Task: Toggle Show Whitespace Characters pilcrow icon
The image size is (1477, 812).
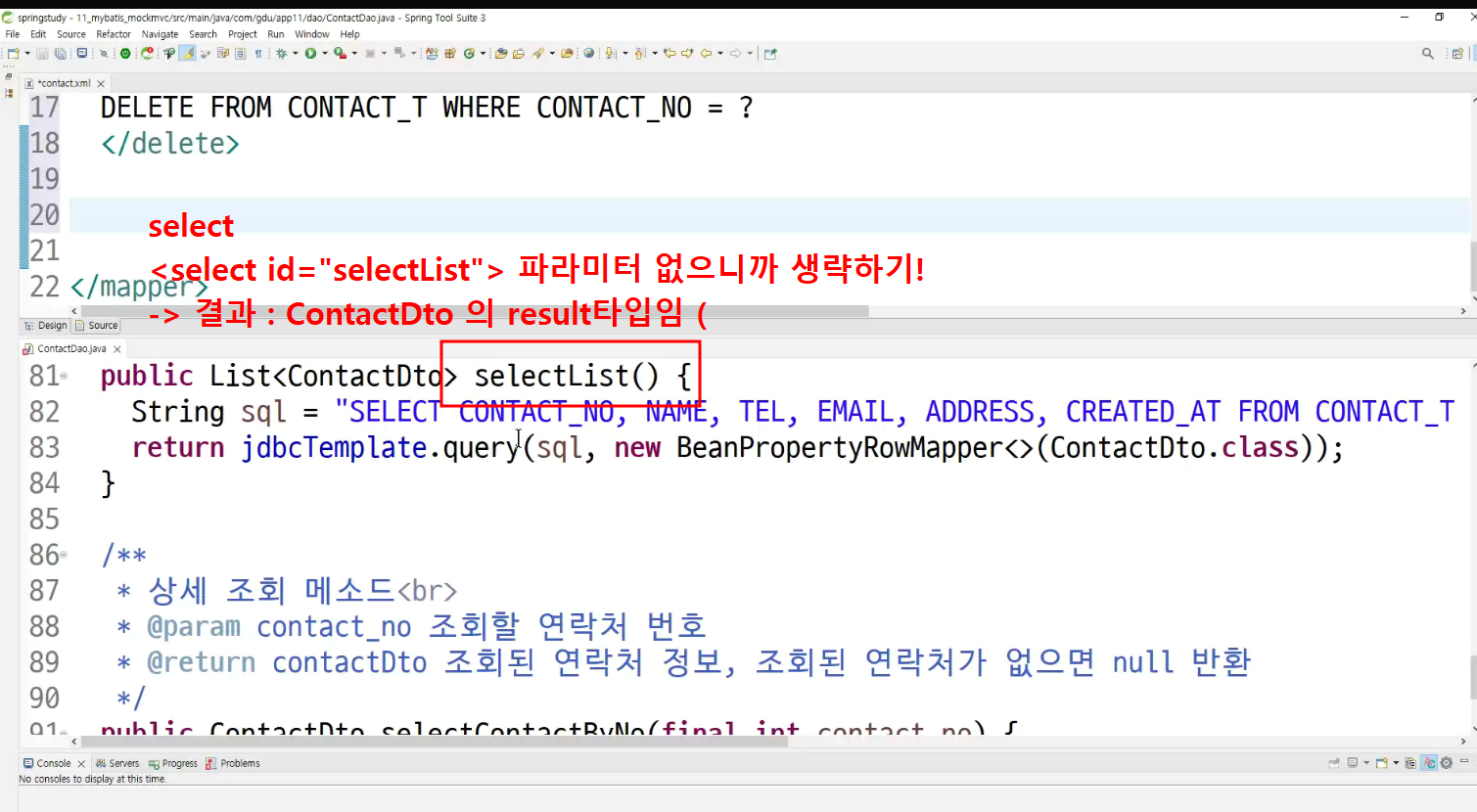Action: click(x=258, y=54)
